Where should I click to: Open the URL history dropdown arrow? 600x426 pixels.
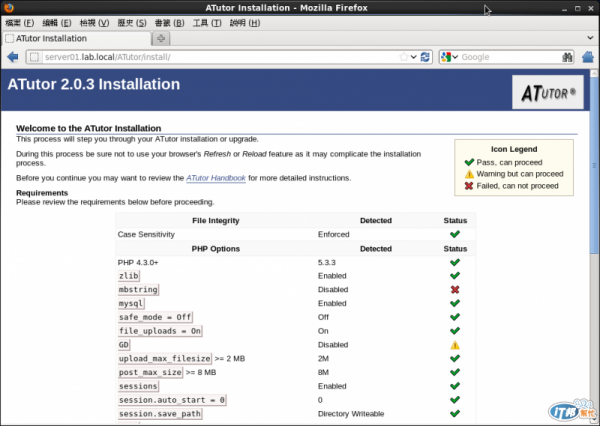coord(414,57)
